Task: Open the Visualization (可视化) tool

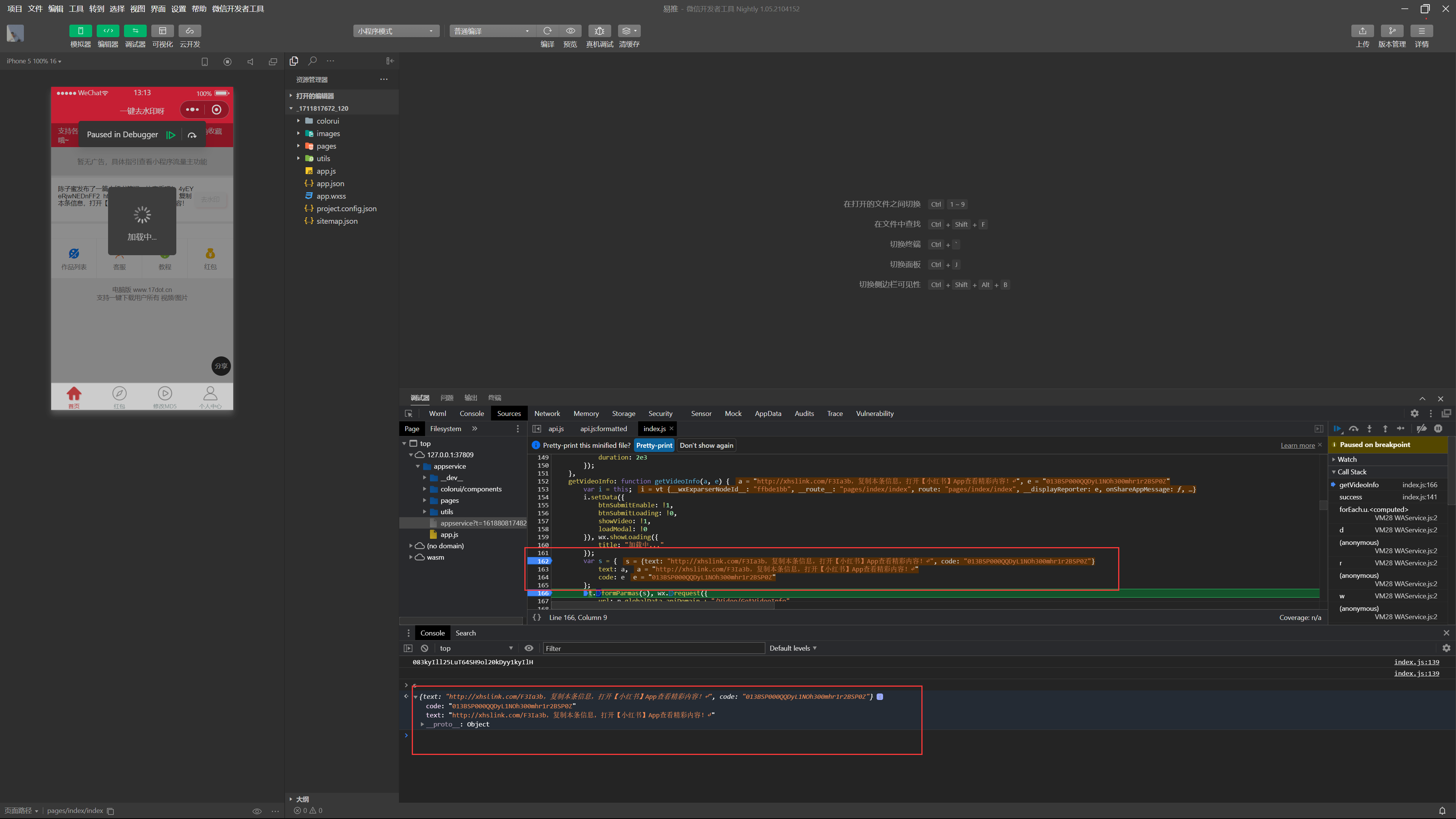Action: click(162, 30)
